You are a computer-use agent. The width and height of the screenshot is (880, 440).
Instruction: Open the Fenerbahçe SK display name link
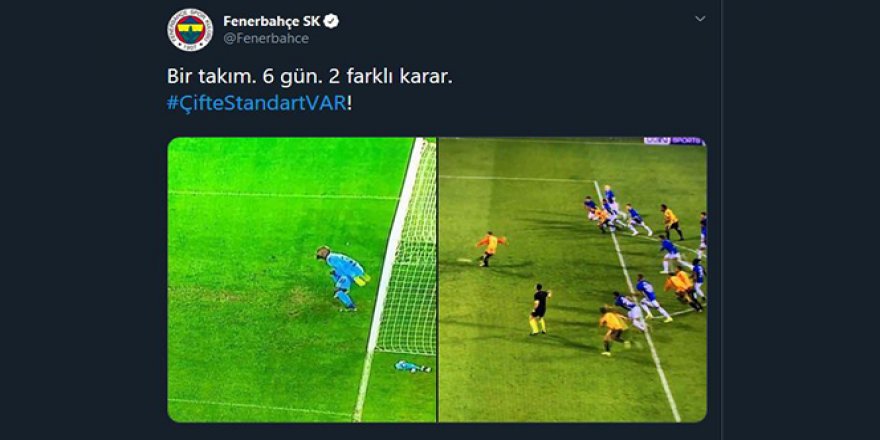(x=272, y=21)
